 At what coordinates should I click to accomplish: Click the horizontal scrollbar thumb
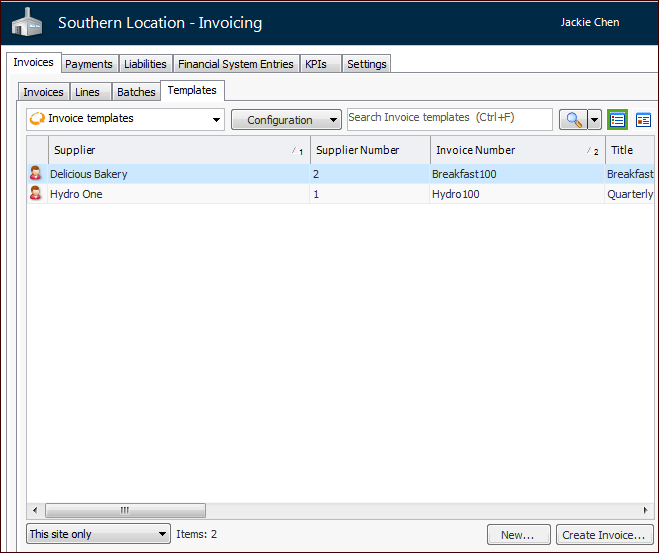(x=125, y=510)
